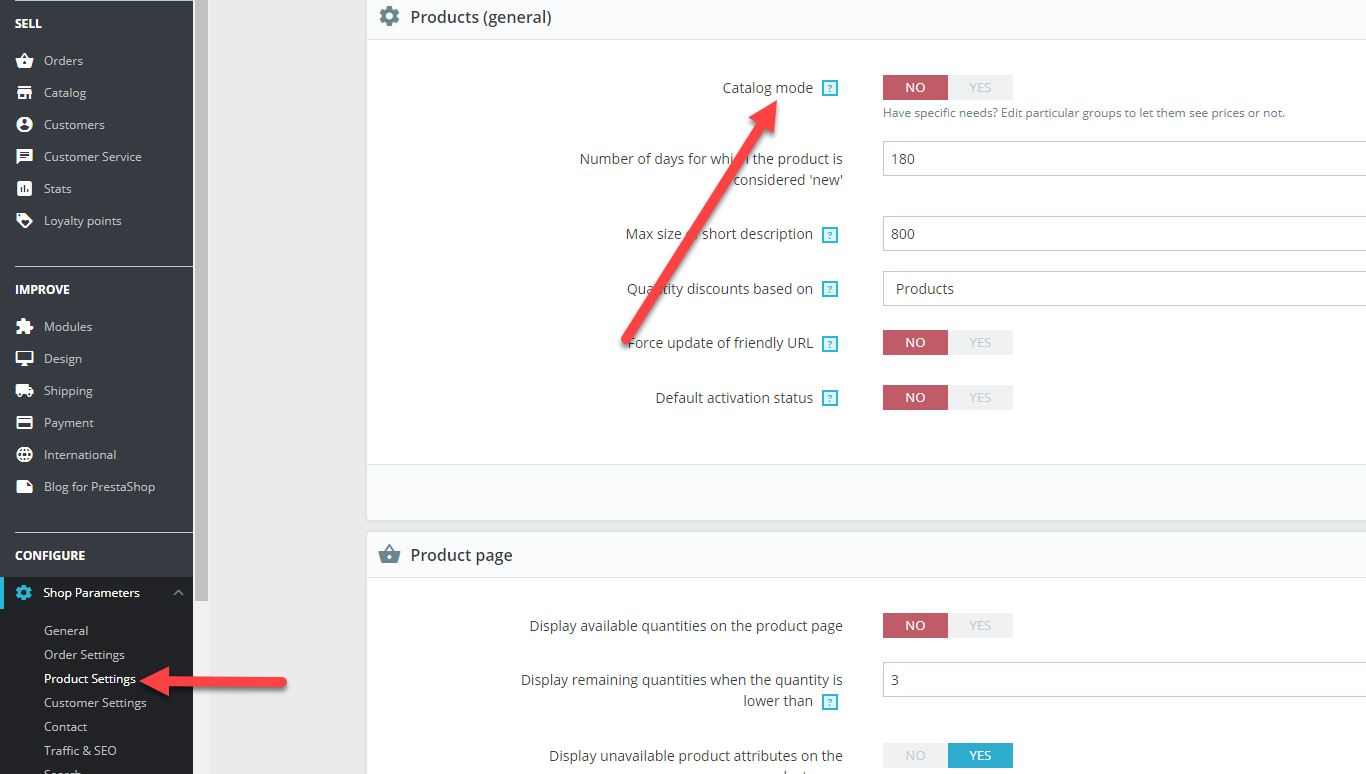Set Display unavailable product attributes to NO

point(915,756)
